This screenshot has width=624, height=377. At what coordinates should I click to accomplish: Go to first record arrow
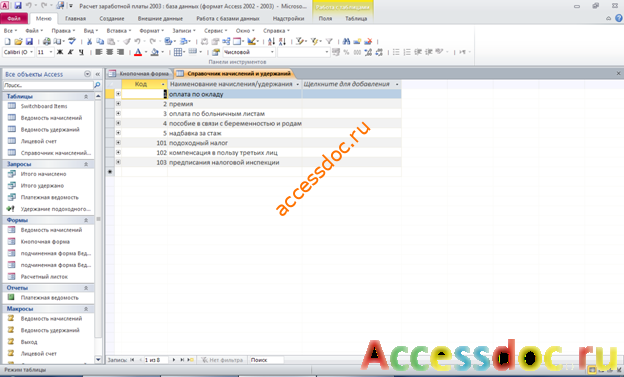point(133,360)
